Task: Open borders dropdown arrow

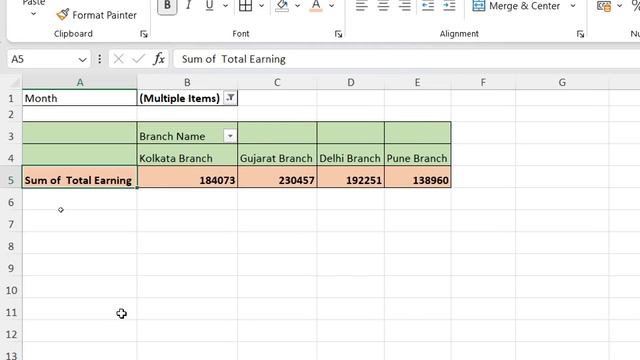Action: [261, 6]
